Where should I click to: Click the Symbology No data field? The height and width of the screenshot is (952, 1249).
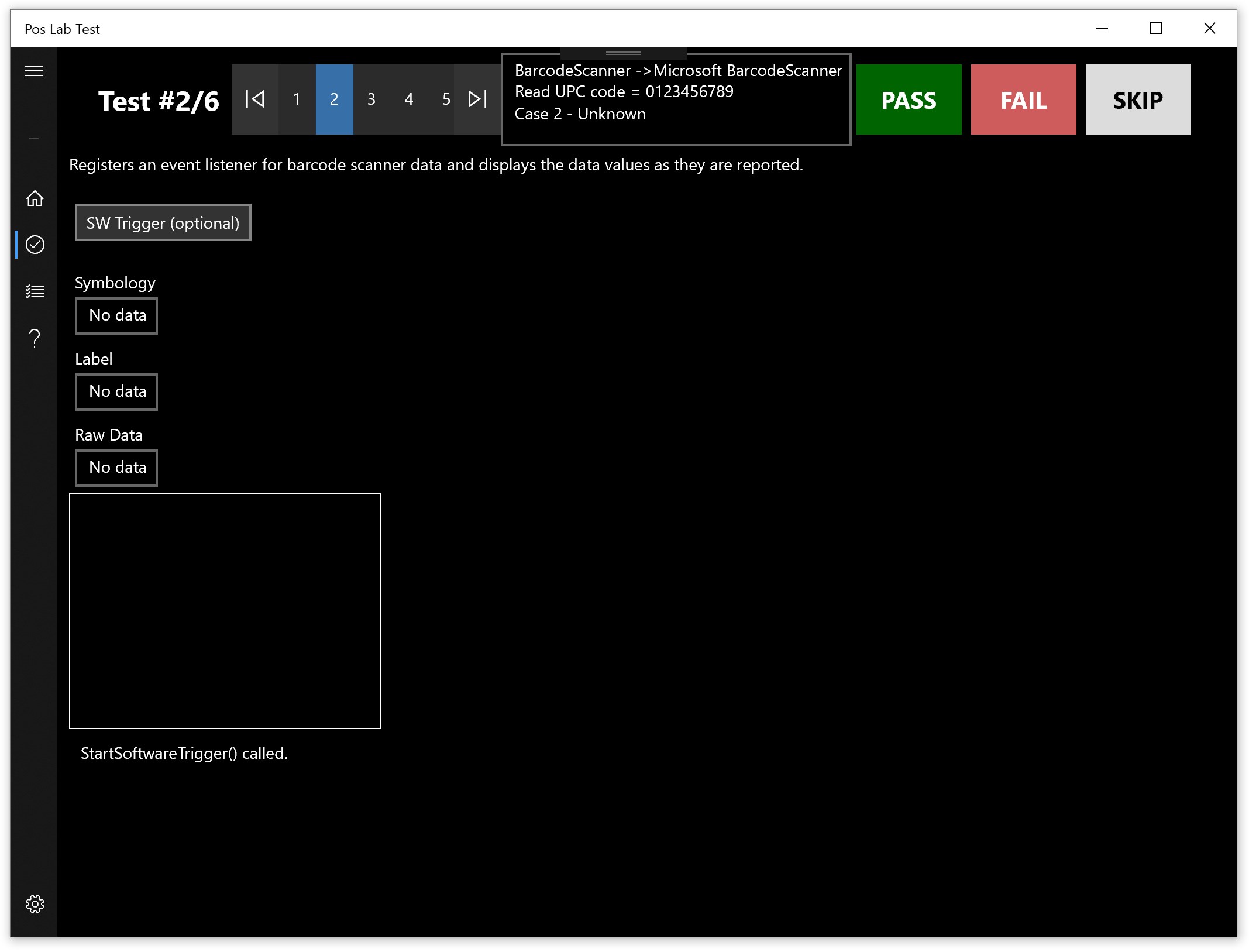click(x=116, y=316)
